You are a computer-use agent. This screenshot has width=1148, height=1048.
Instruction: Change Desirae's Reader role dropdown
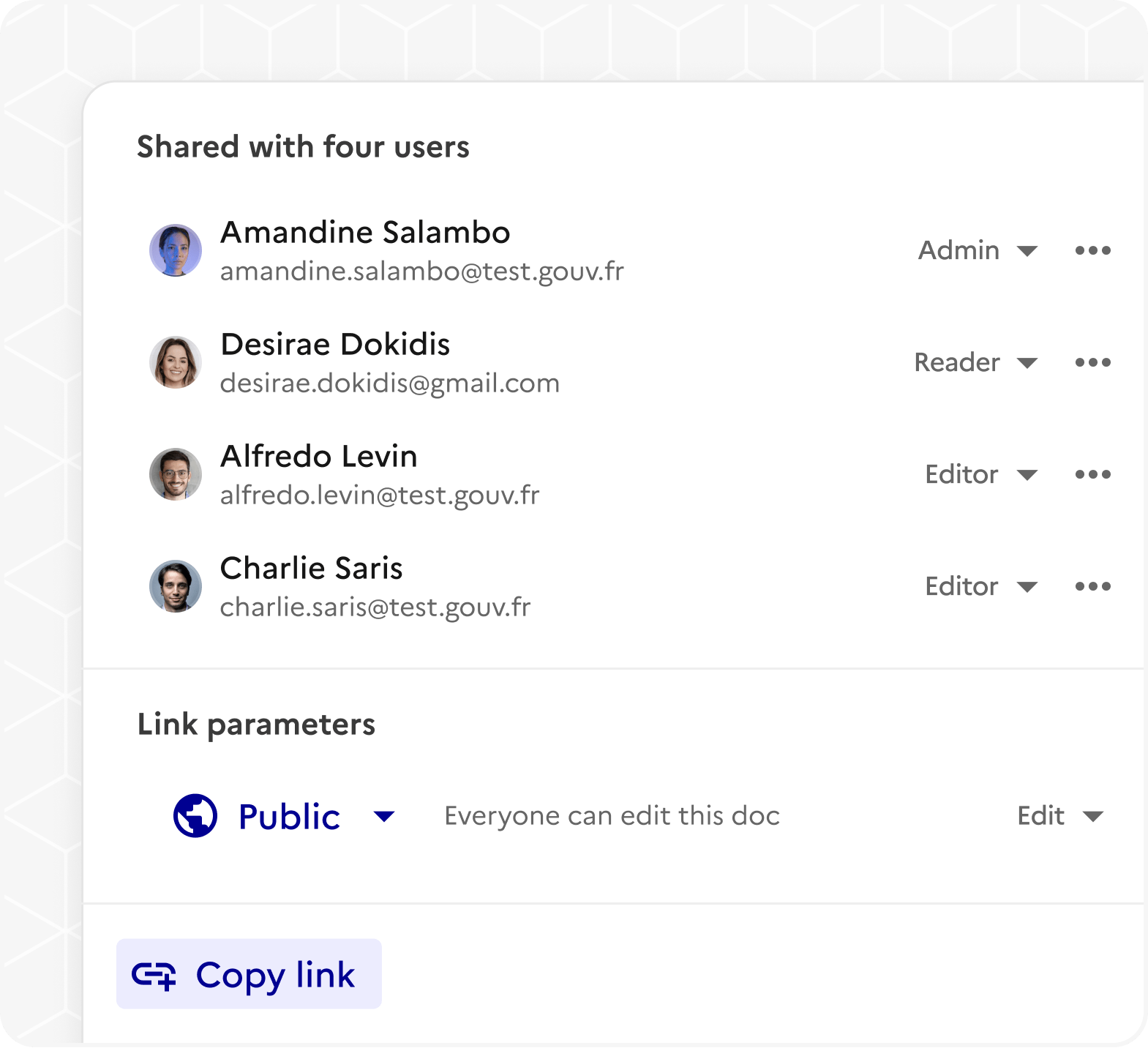click(976, 362)
